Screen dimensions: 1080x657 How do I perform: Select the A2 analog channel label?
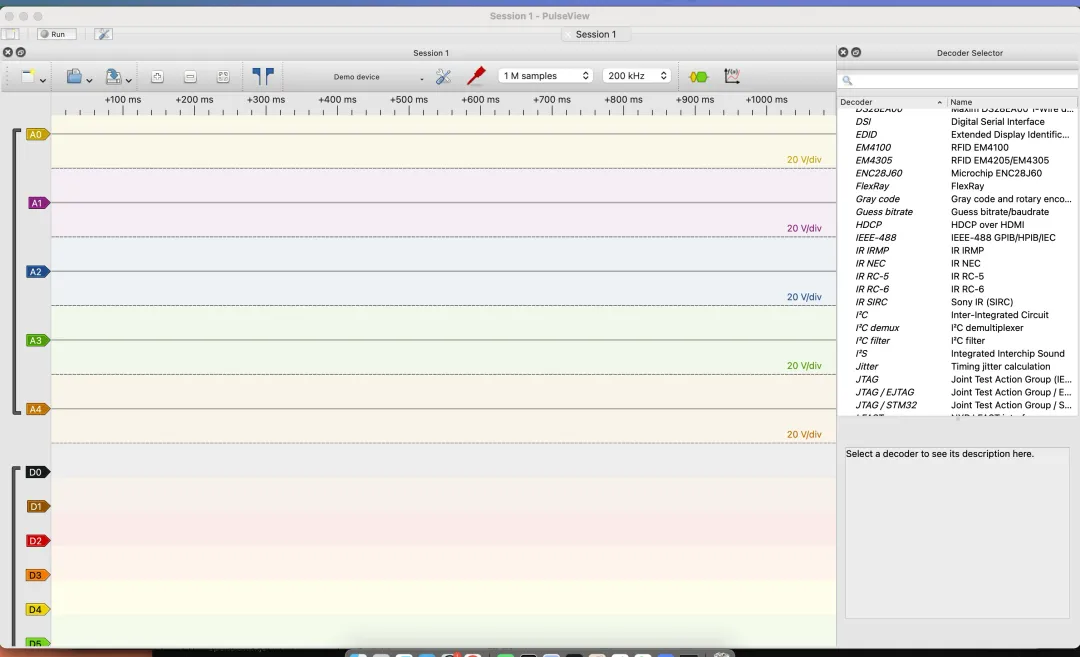[37, 272]
